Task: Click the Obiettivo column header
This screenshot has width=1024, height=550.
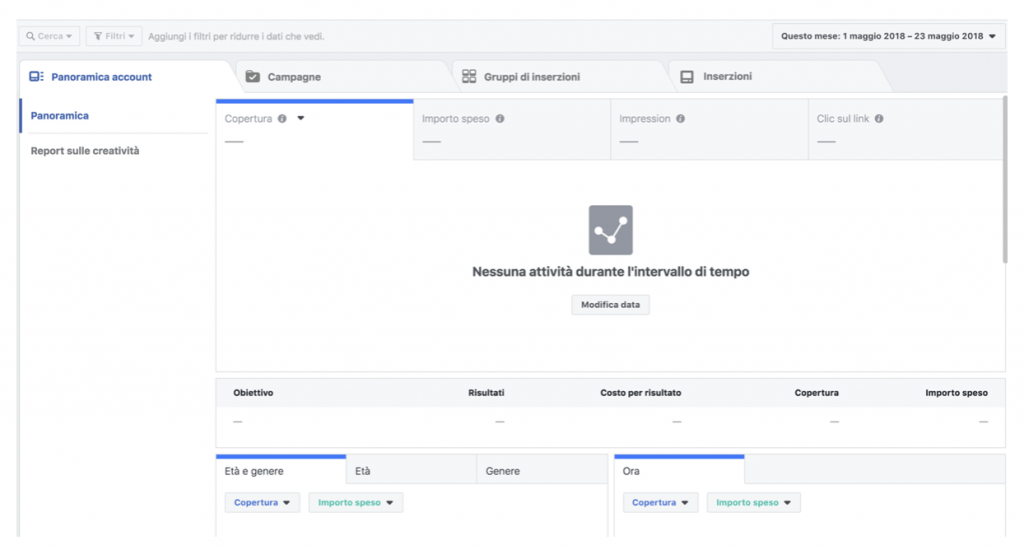Action: [253, 393]
